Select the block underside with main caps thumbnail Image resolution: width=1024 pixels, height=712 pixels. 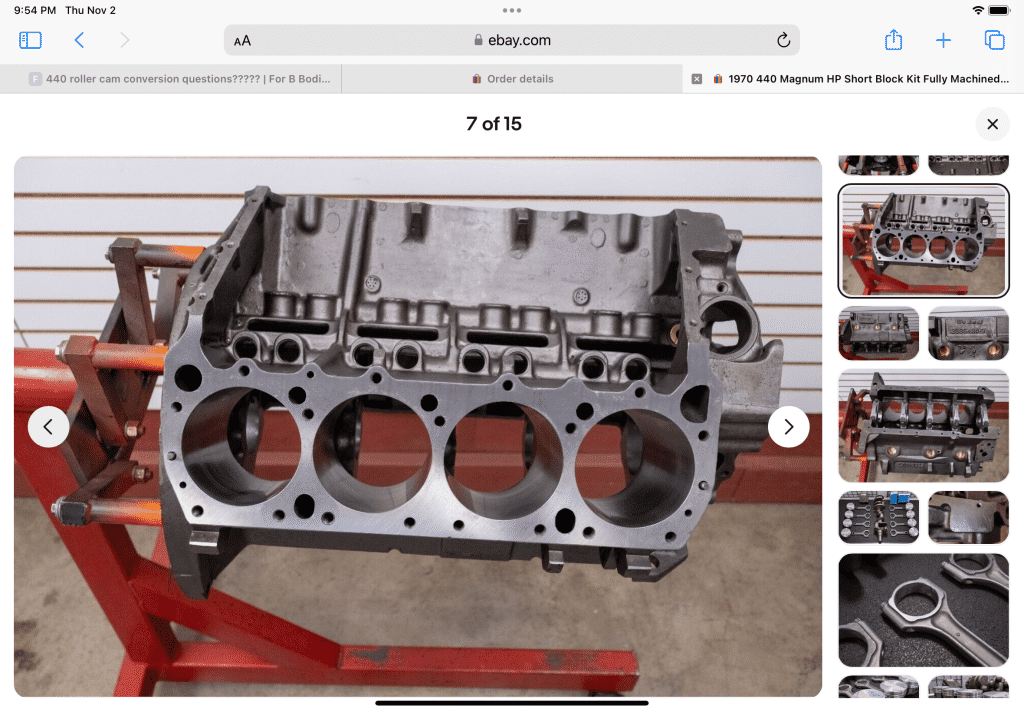tap(923, 425)
